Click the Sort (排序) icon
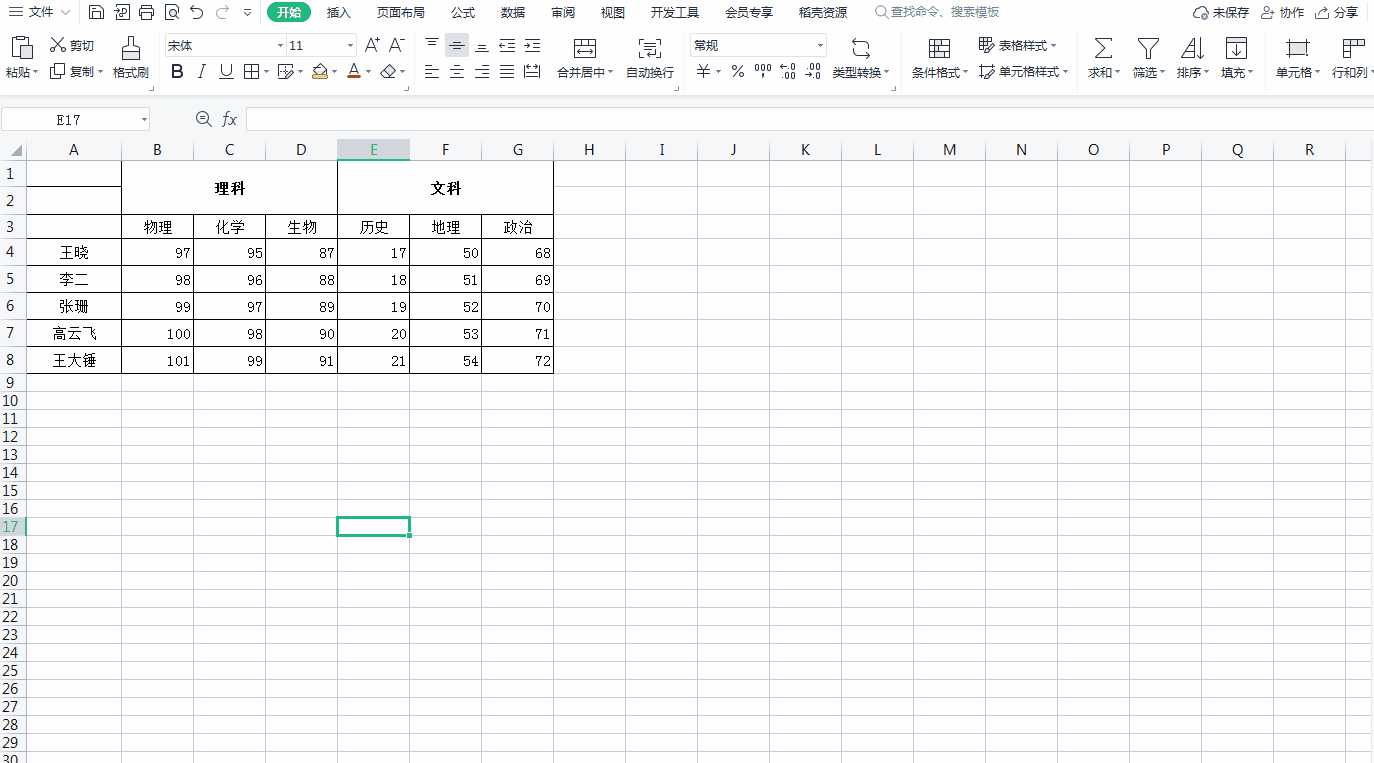1374x763 pixels. point(1193,48)
